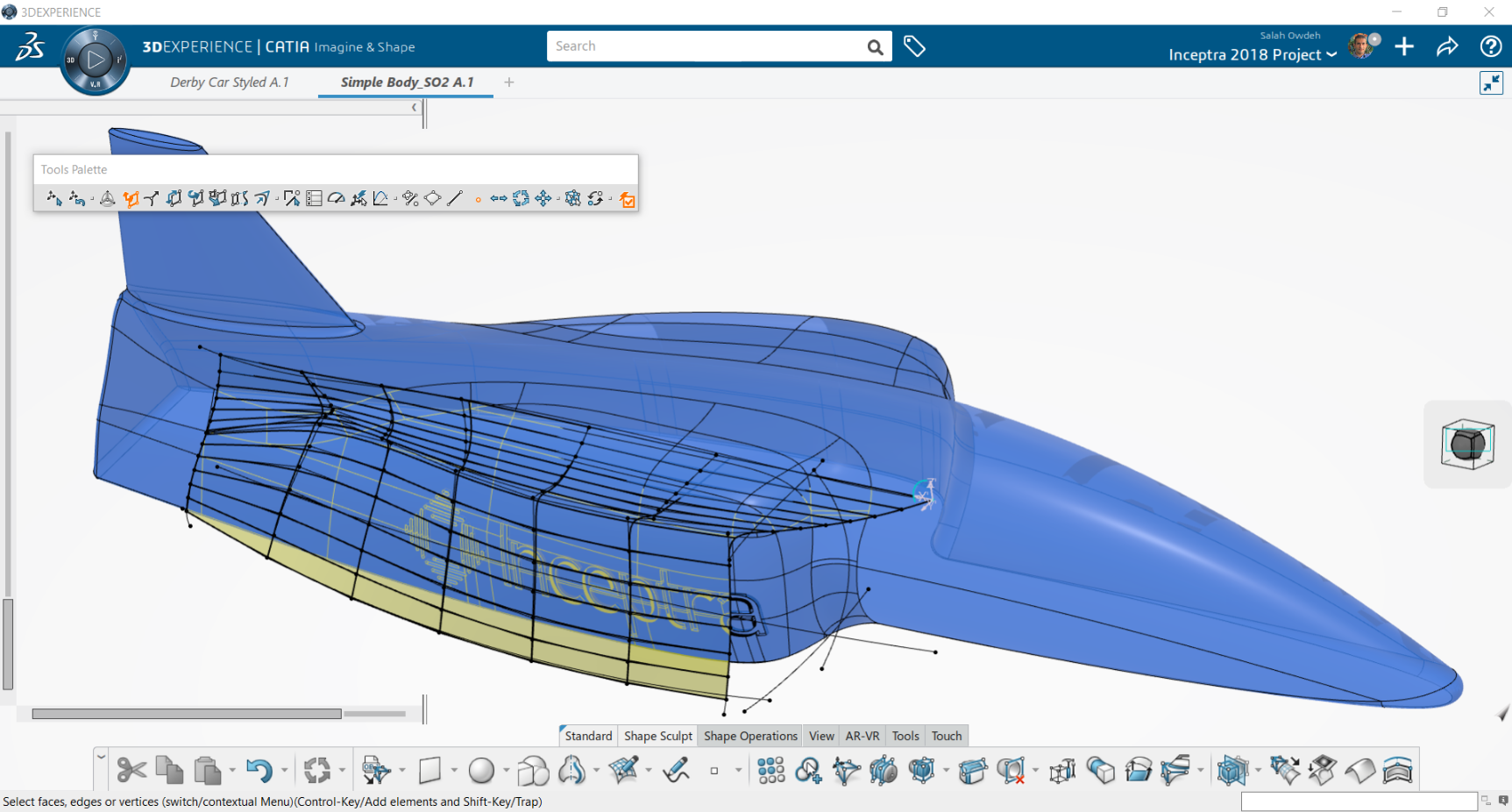1512x812 pixels.
Task: Open the Help question mark button
Action: (x=1490, y=46)
